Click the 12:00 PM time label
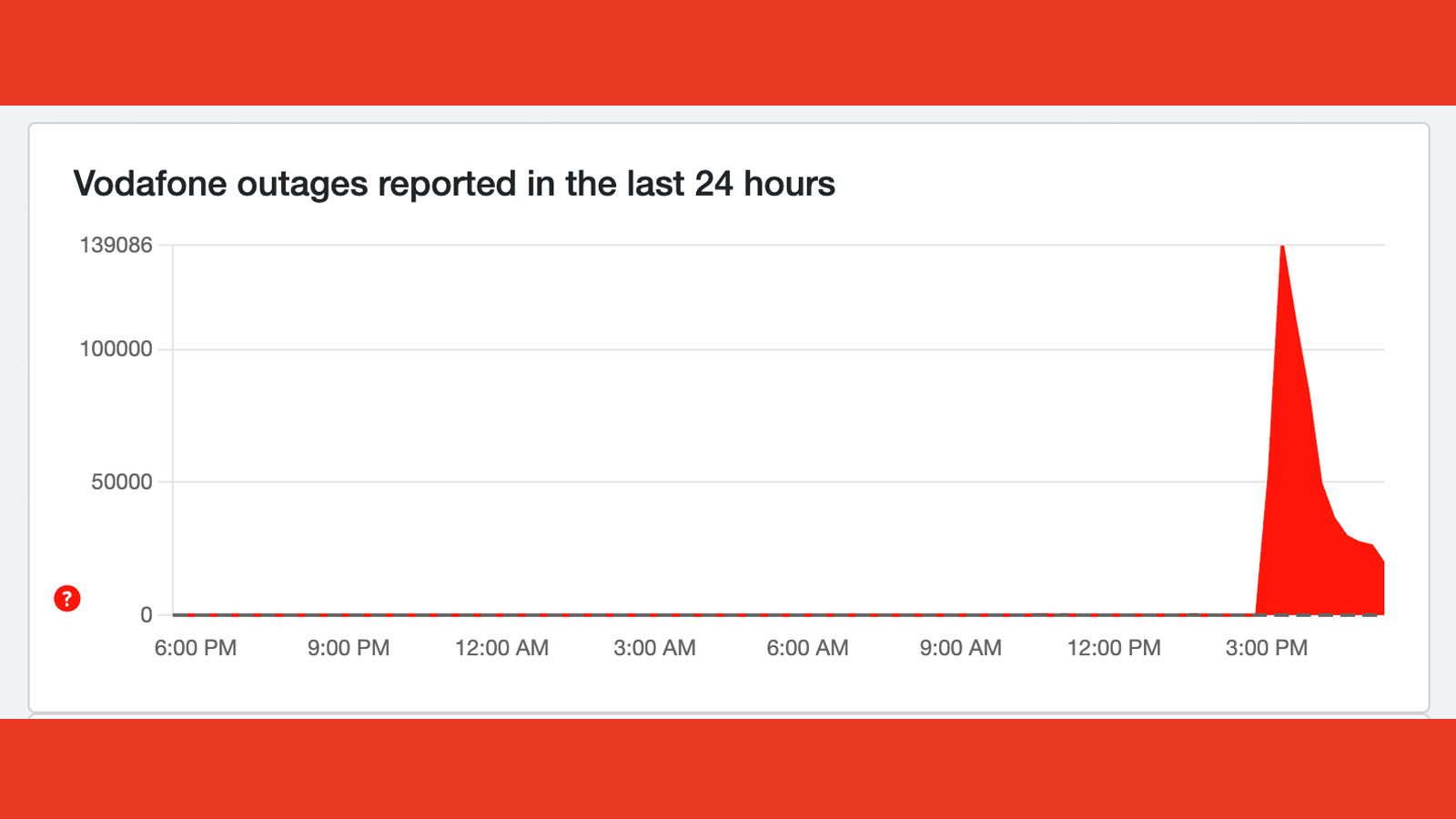Viewport: 1456px width, 819px height. (x=1114, y=648)
